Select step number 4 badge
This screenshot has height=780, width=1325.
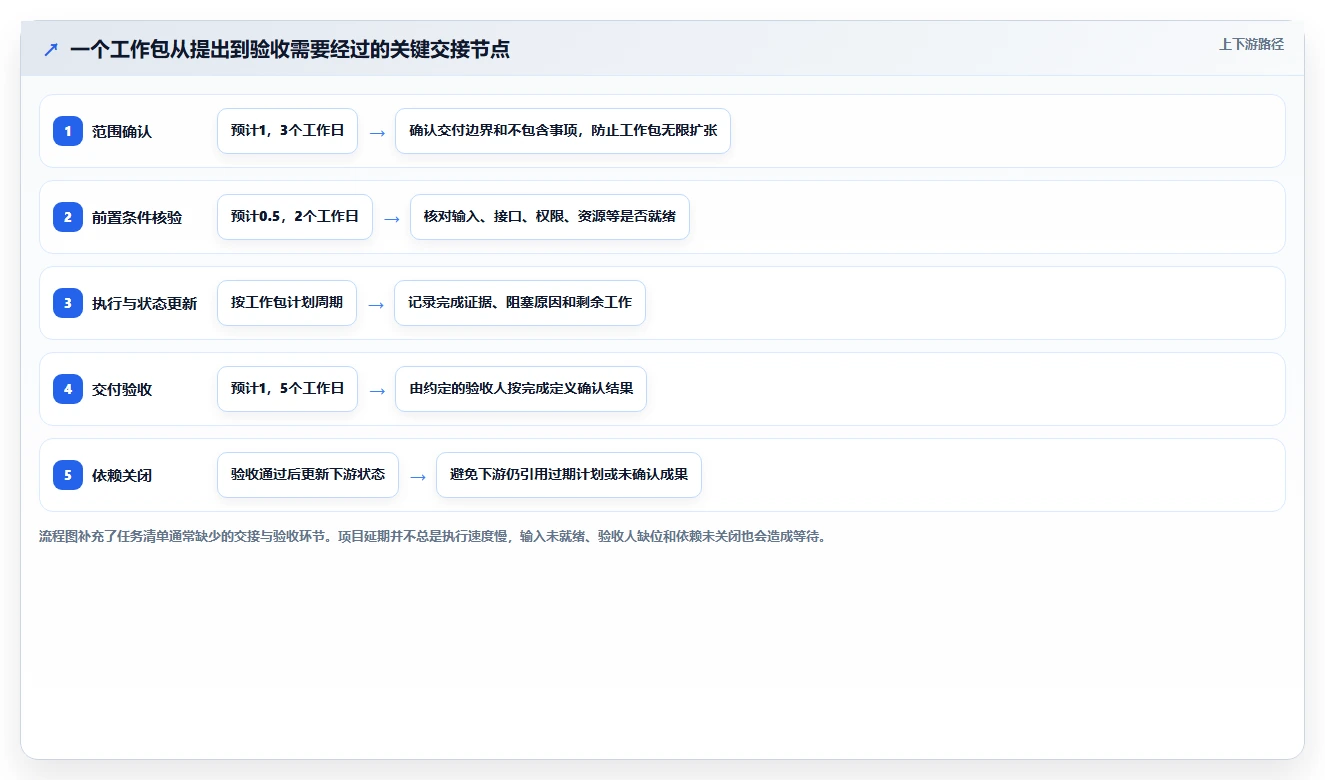[x=68, y=389]
